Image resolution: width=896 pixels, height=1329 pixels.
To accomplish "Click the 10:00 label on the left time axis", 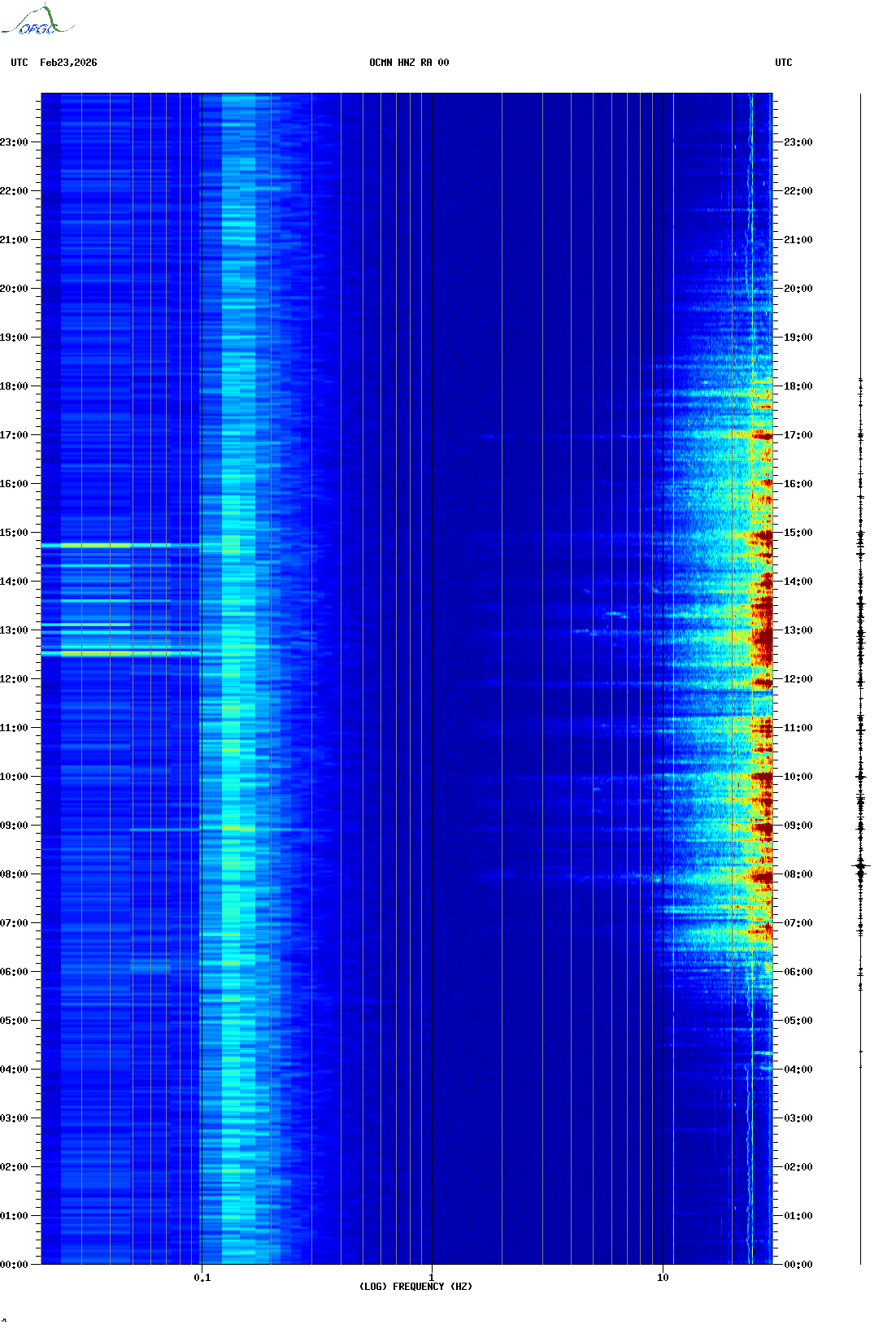I will tap(14, 777).
